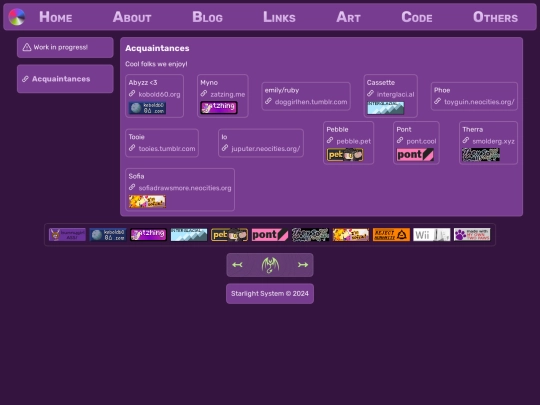Click the link icon beside pont.cool
Viewport: 540px width, 405px height.
click(x=400, y=141)
